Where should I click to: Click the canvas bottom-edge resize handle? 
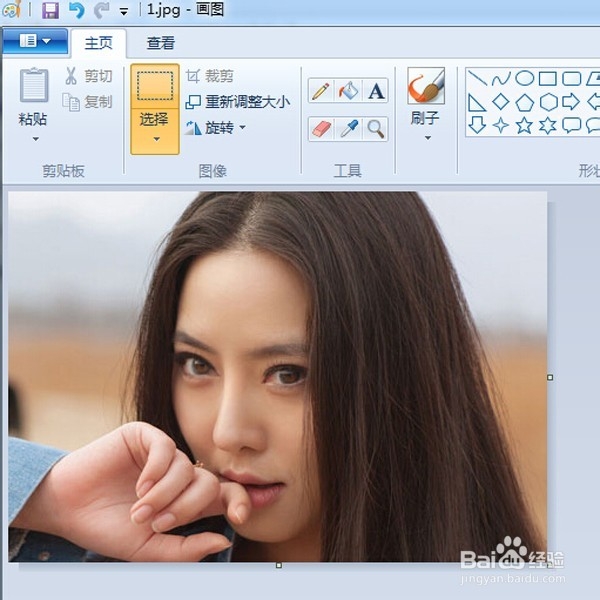[279, 565]
